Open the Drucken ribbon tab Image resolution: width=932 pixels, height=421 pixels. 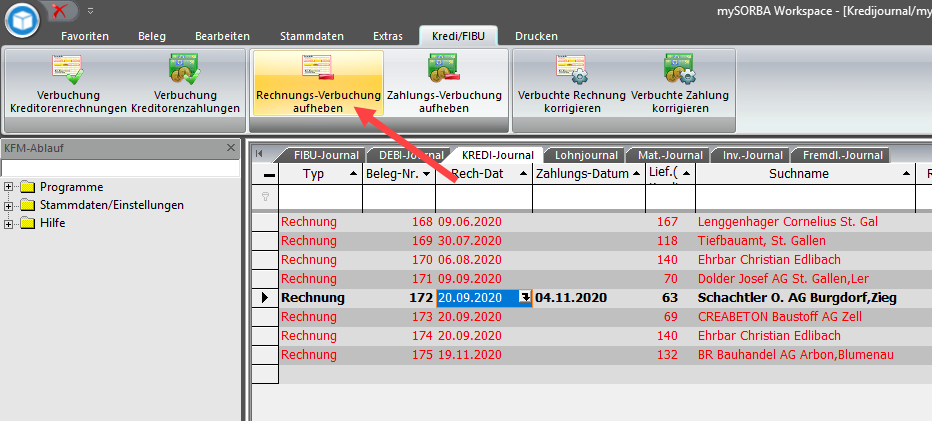click(536, 36)
